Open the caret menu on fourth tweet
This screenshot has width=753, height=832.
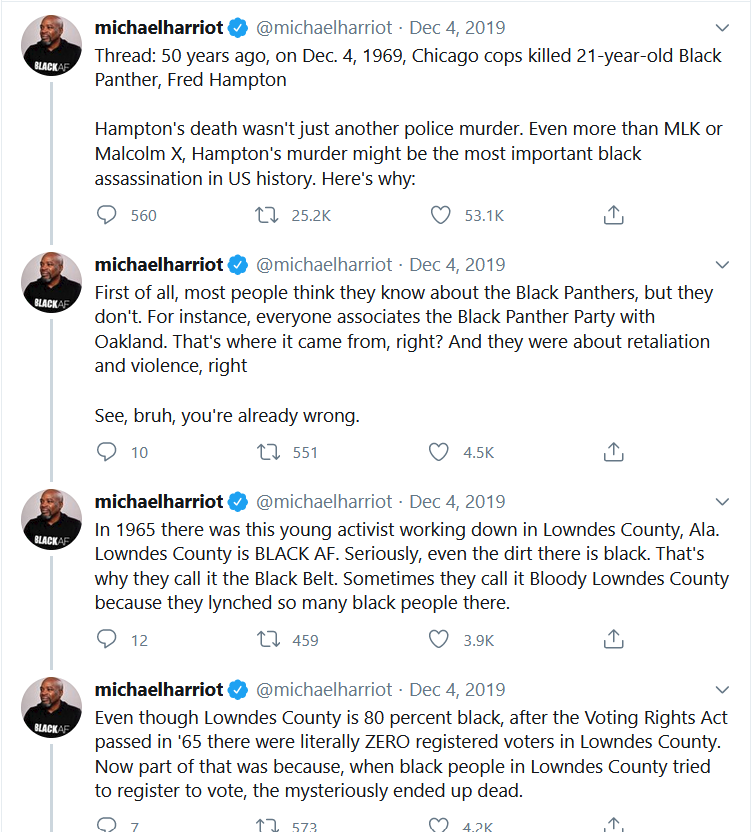tap(722, 690)
